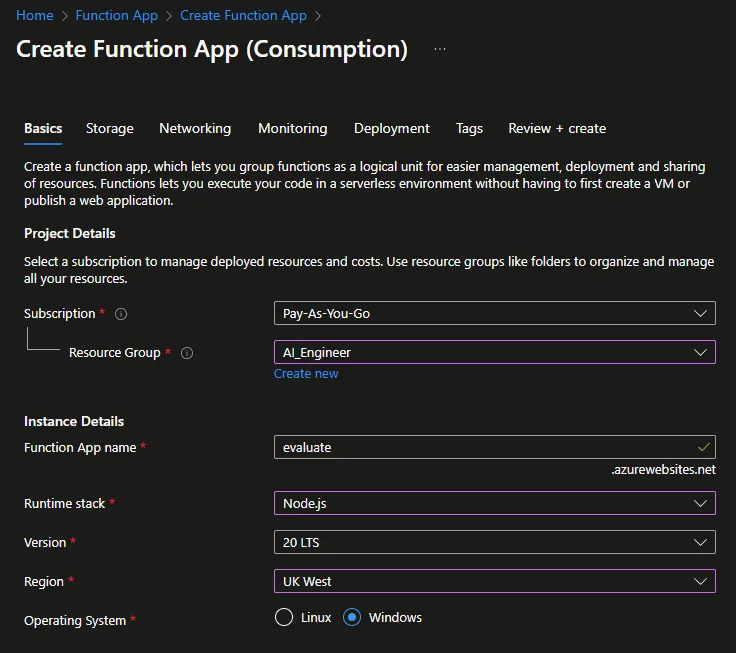Open the Monitoring tab
736x653 pixels.
click(292, 128)
